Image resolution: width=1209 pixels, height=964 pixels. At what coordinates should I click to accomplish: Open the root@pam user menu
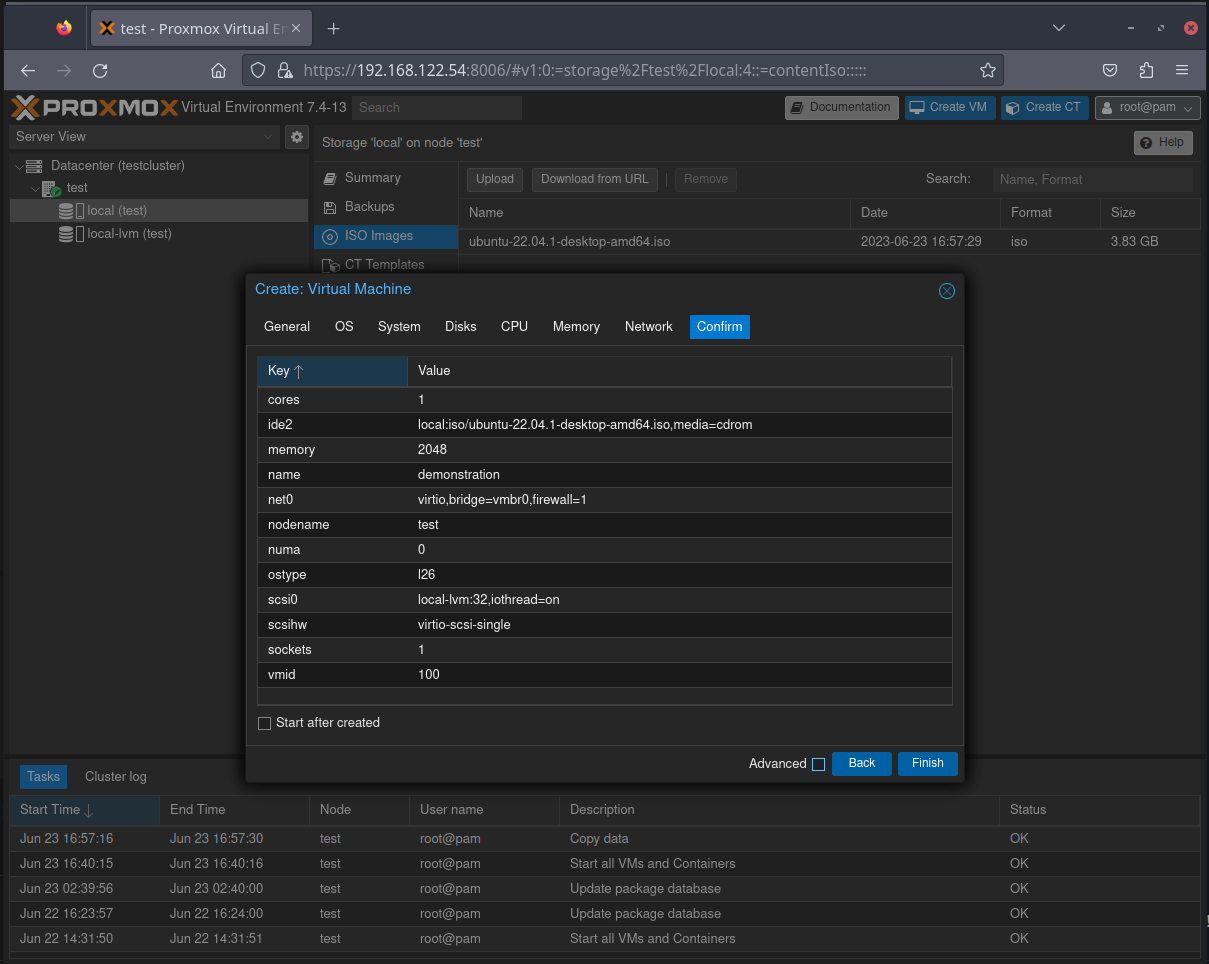point(1148,108)
